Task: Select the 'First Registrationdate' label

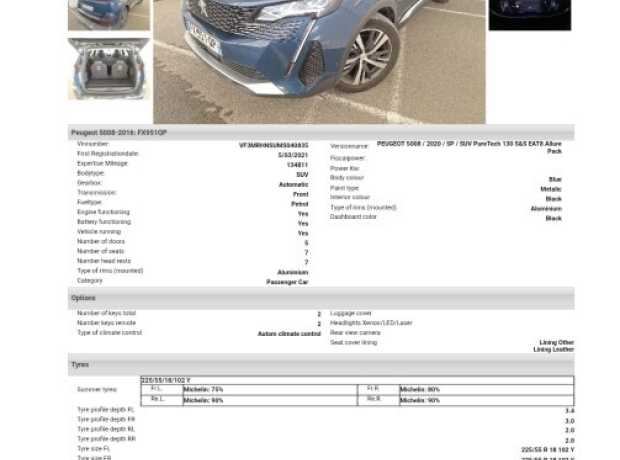Action: (108, 153)
